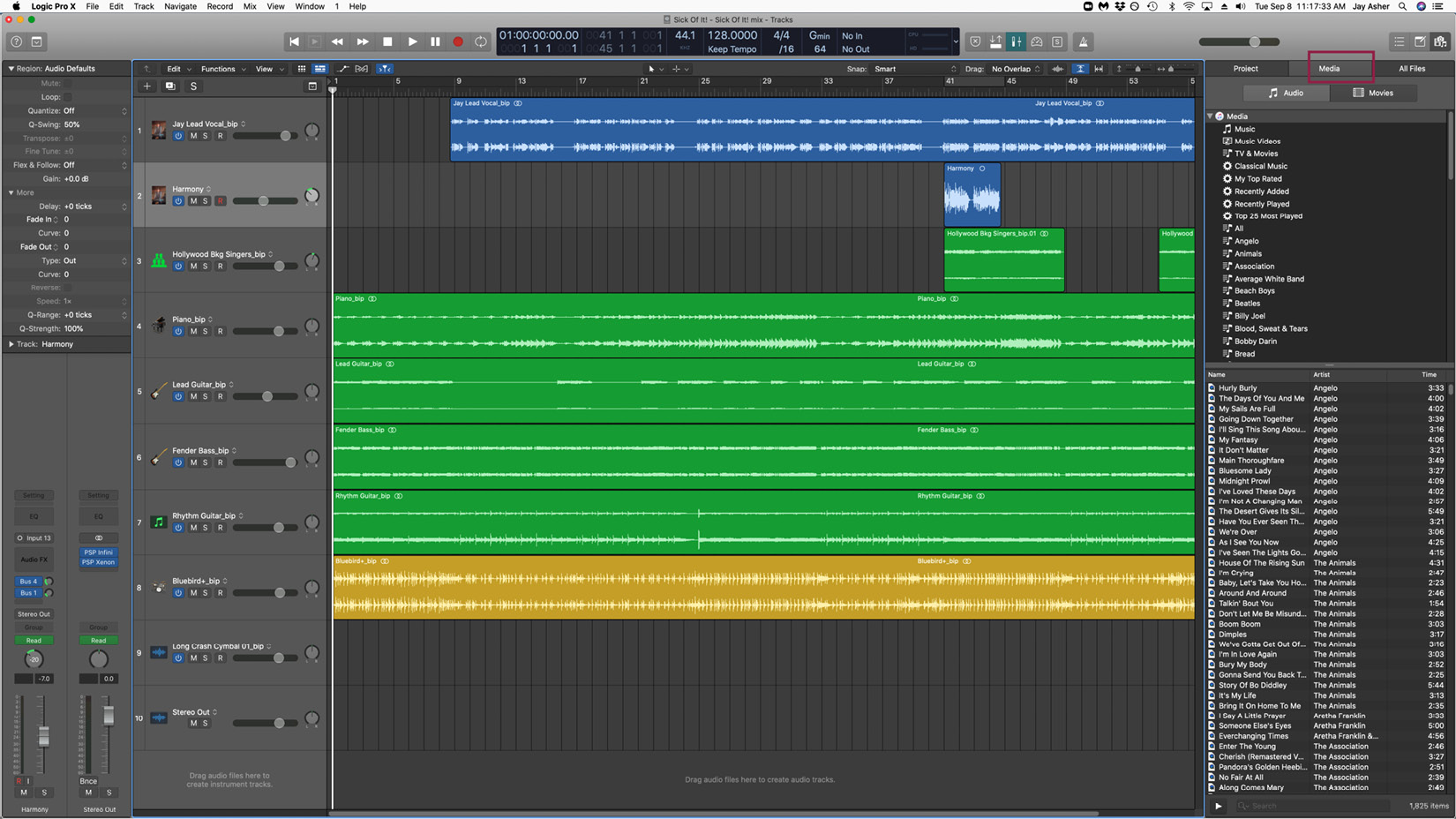Toggle power button on Piano_bip track
Screen dimensions: 1456x819
pos(178,332)
